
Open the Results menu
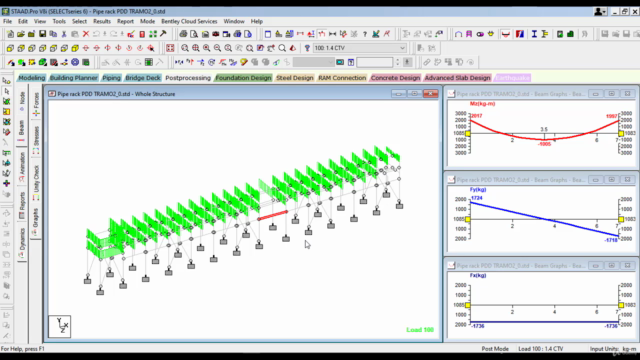102,21
